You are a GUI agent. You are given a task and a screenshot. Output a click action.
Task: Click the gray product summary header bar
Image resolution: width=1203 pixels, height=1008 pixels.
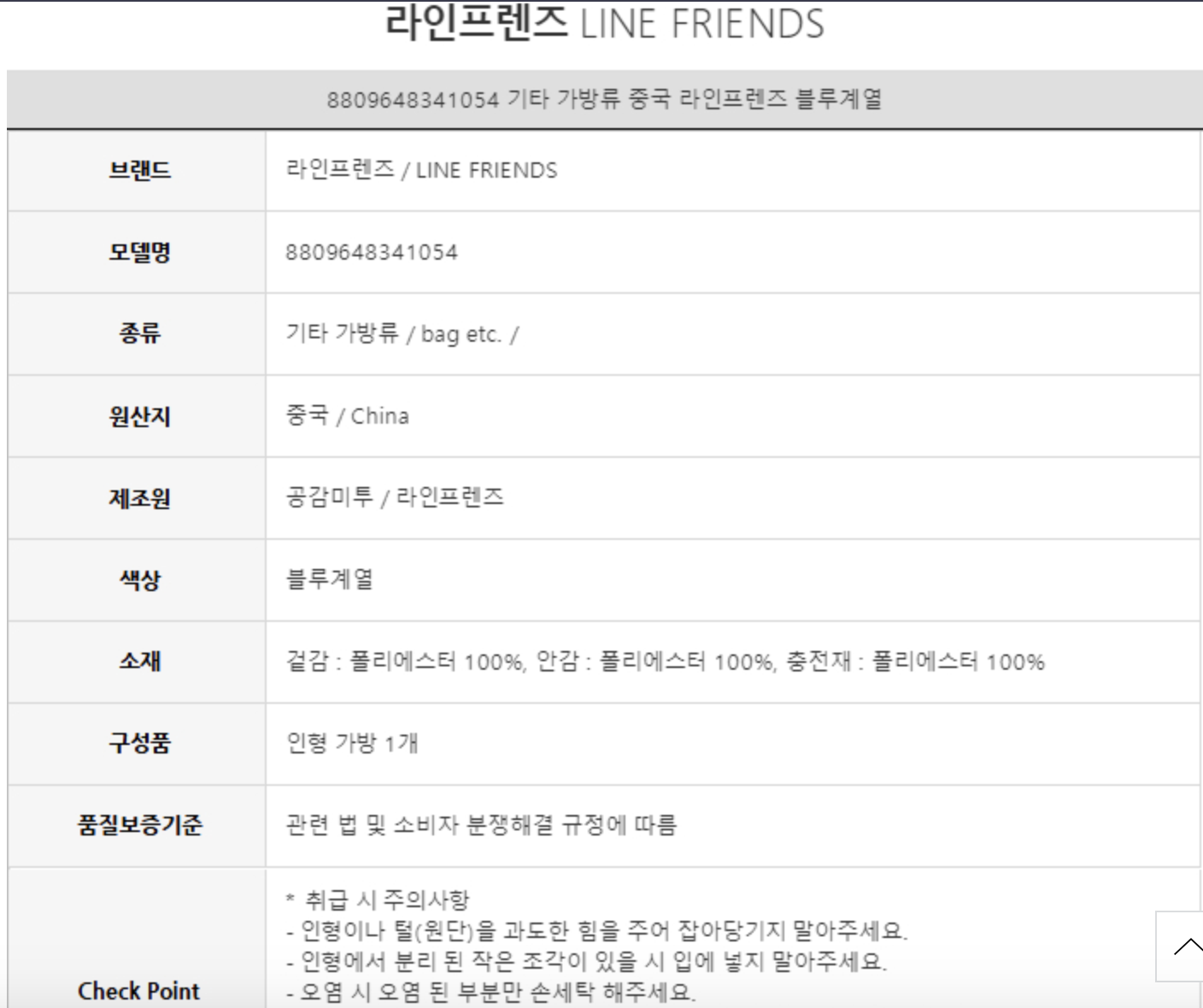click(x=604, y=99)
